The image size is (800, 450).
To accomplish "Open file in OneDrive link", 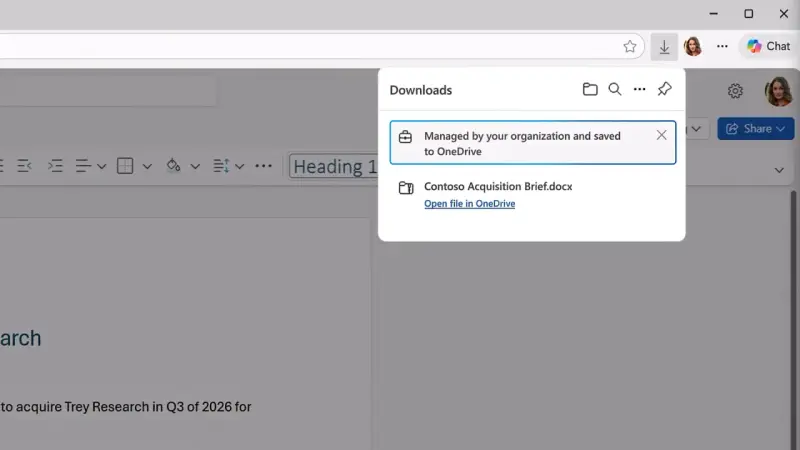I will pyautogui.click(x=469, y=204).
